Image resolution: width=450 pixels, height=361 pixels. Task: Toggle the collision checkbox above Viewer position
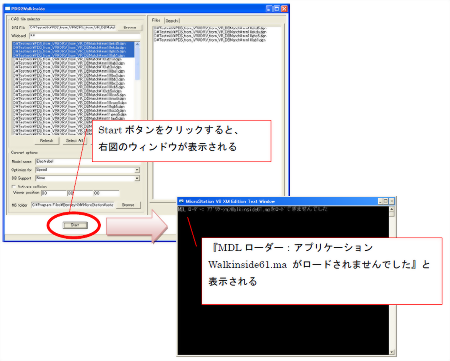click(x=14, y=187)
